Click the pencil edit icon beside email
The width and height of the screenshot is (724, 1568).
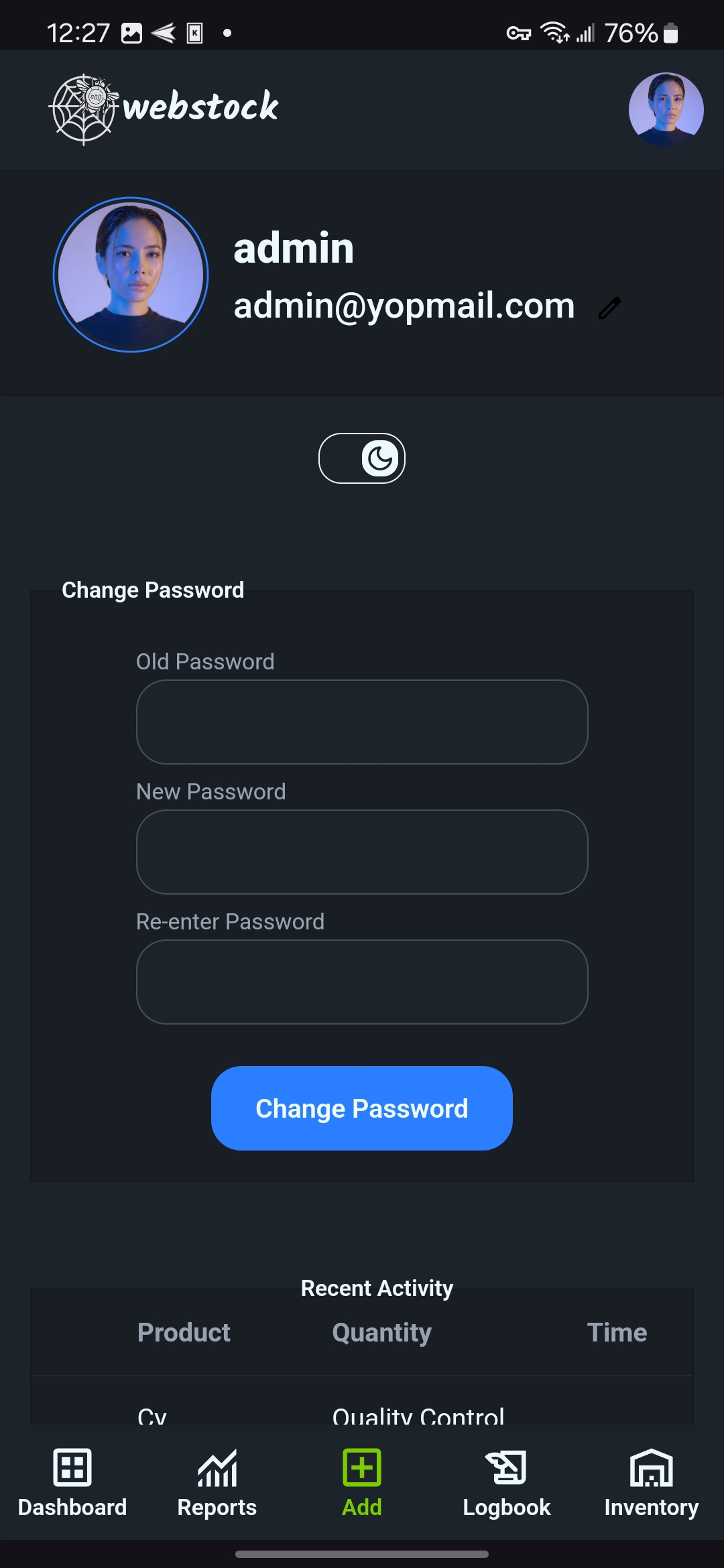(x=609, y=308)
